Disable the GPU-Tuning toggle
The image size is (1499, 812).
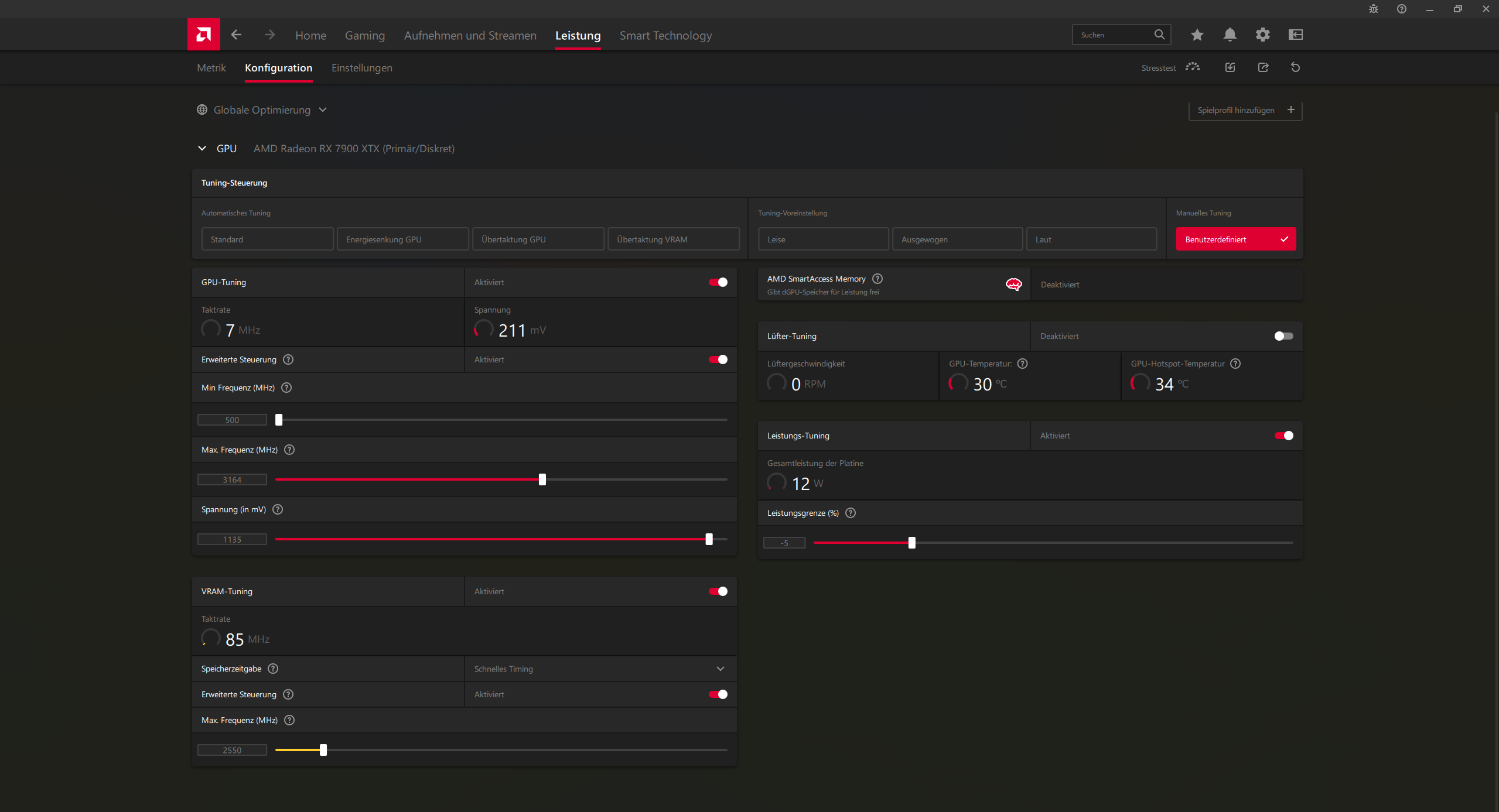point(718,282)
